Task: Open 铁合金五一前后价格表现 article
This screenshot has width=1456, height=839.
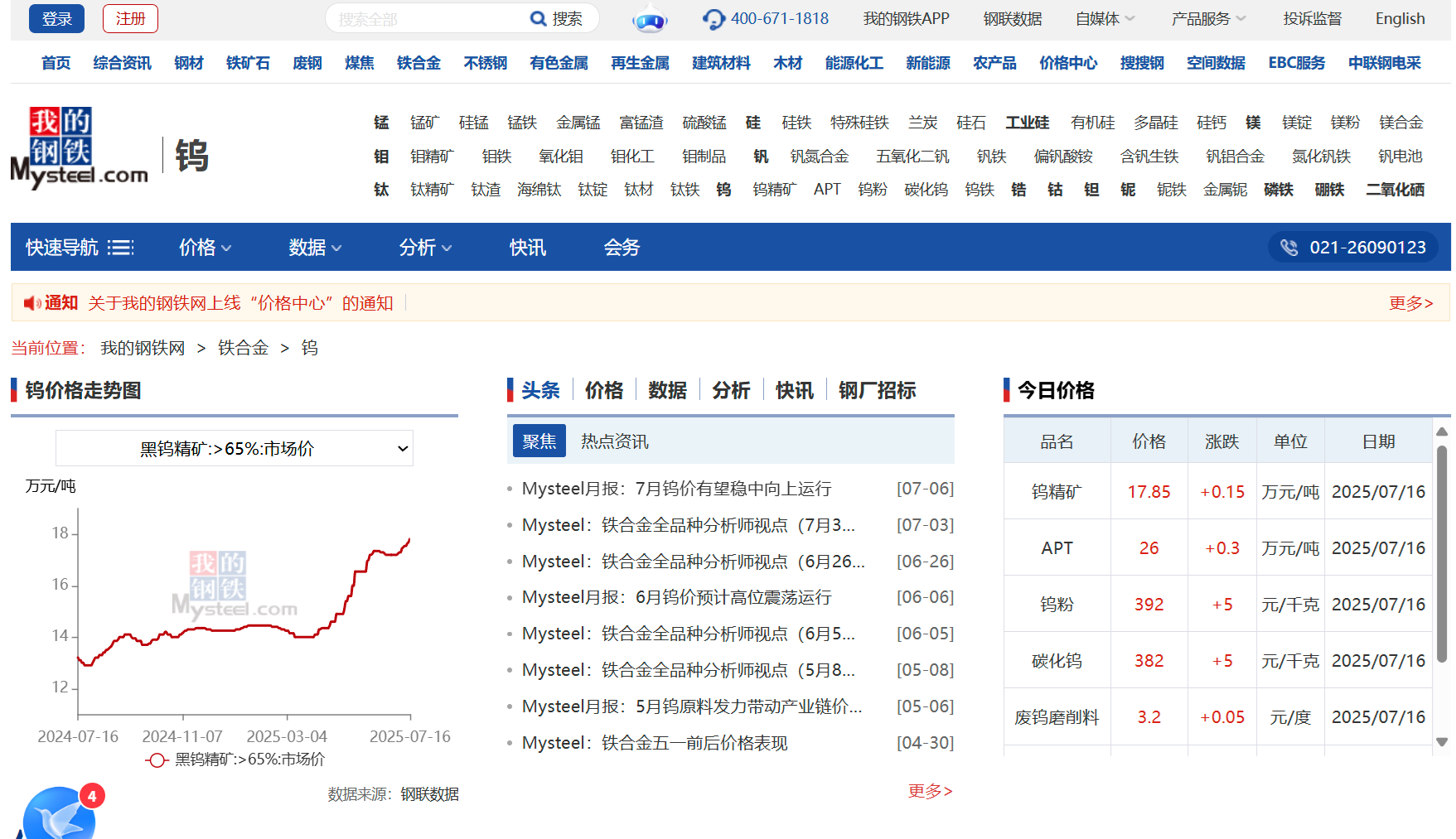Action: click(655, 743)
